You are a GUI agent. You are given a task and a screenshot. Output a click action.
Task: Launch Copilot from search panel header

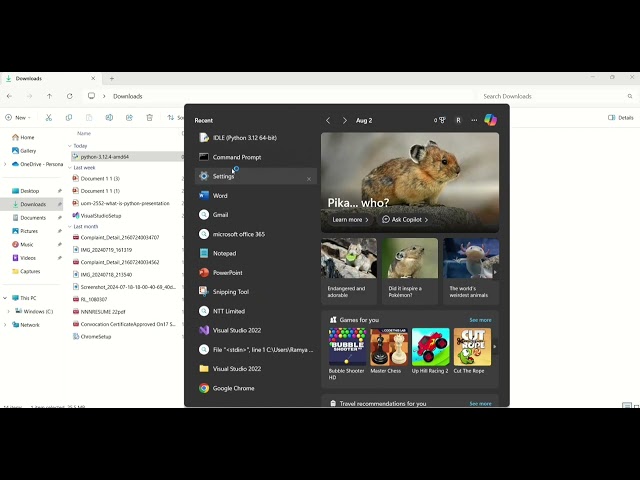coord(491,120)
